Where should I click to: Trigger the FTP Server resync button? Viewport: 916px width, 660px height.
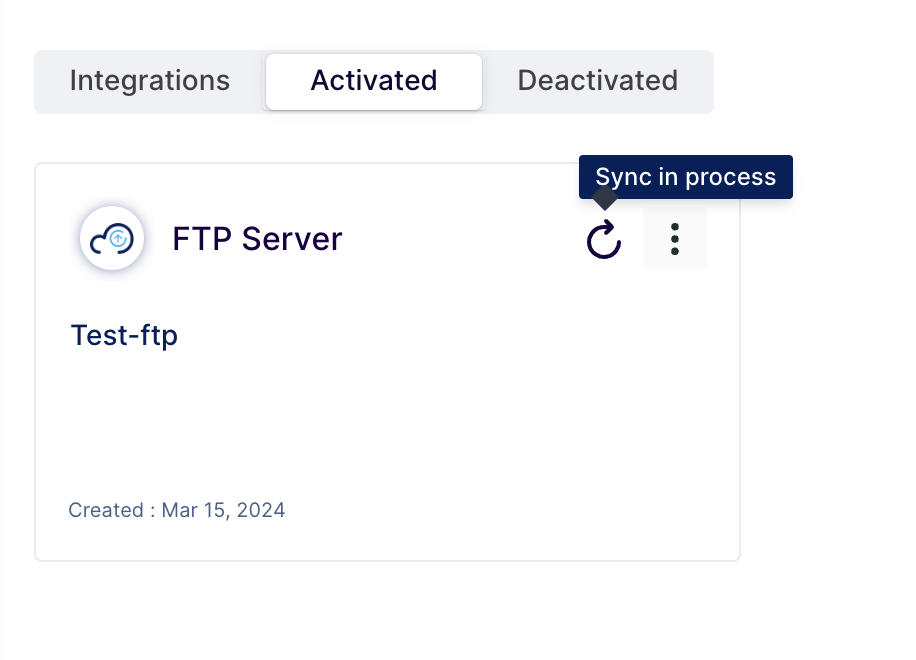[604, 239]
